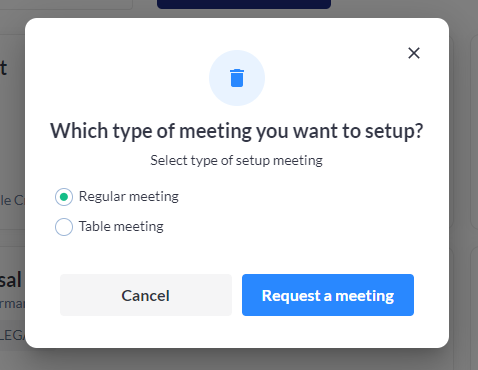Click the blue trash can icon
This screenshot has width=478, height=370.
tap(237, 78)
